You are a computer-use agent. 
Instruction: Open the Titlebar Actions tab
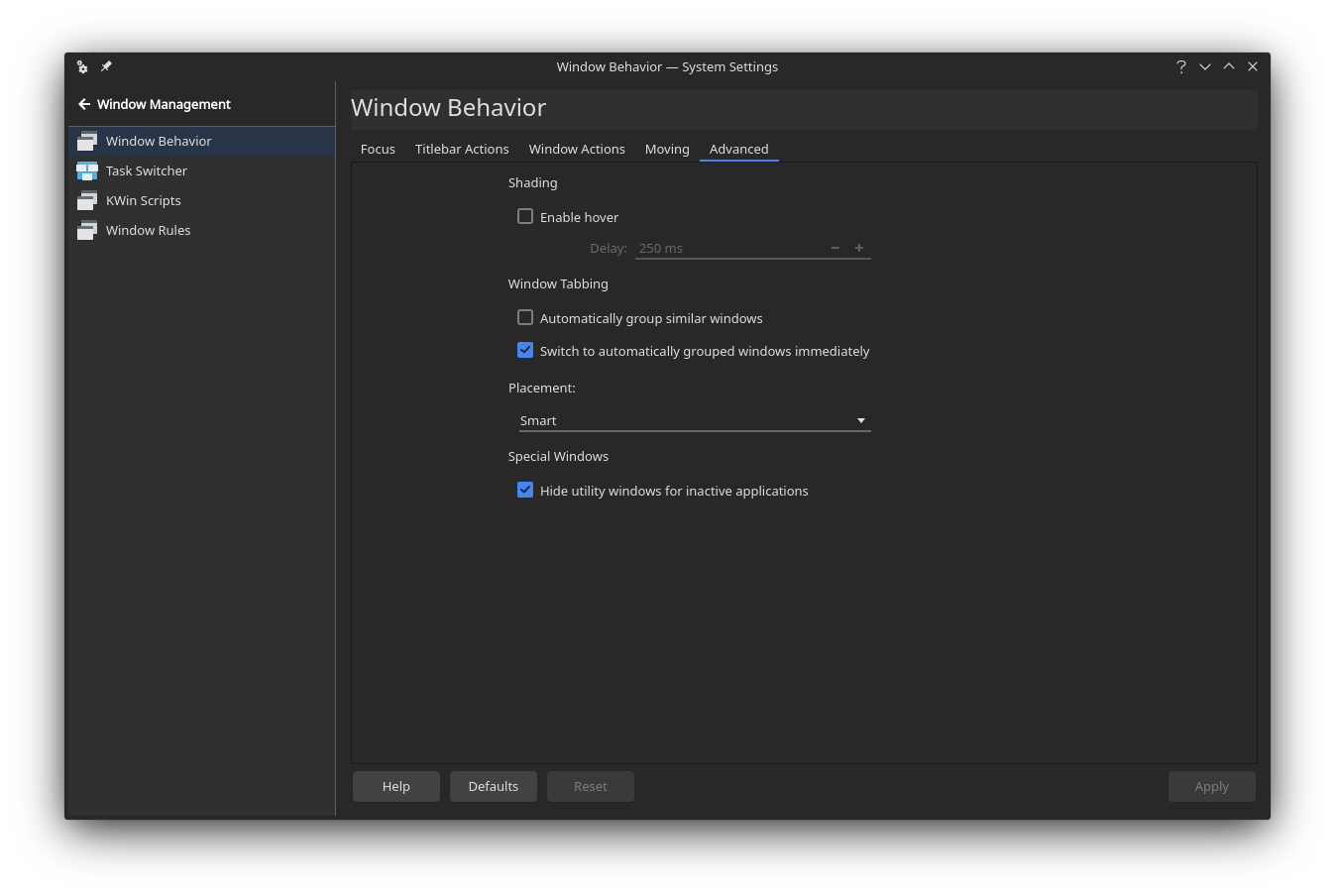pyautogui.click(x=462, y=149)
